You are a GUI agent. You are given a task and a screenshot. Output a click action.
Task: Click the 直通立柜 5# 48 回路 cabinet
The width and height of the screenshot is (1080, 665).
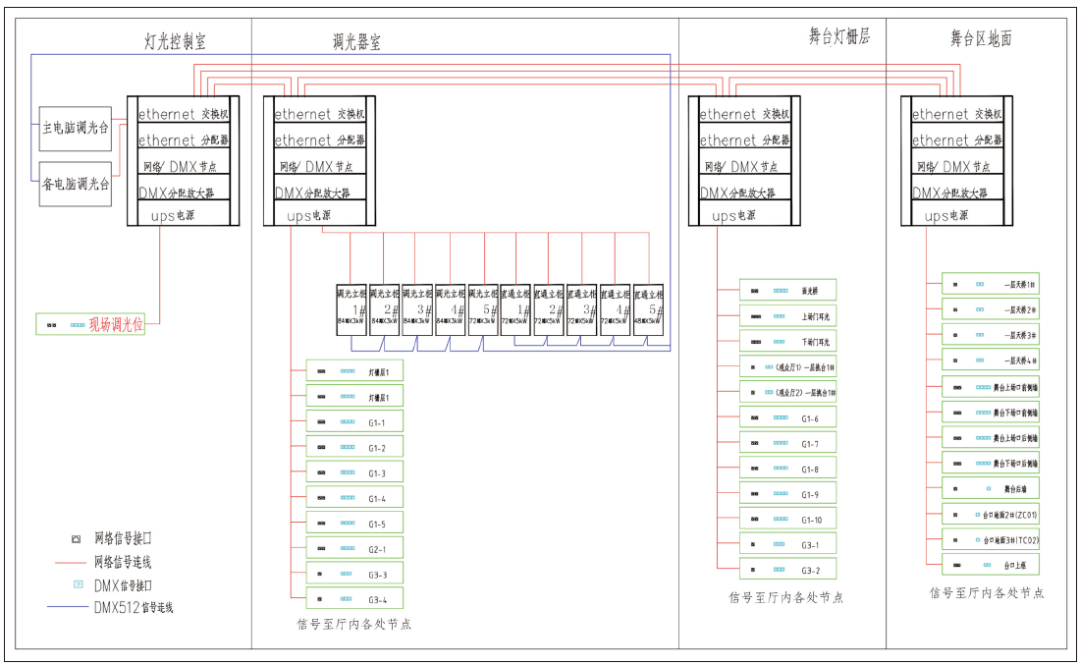click(648, 309)
